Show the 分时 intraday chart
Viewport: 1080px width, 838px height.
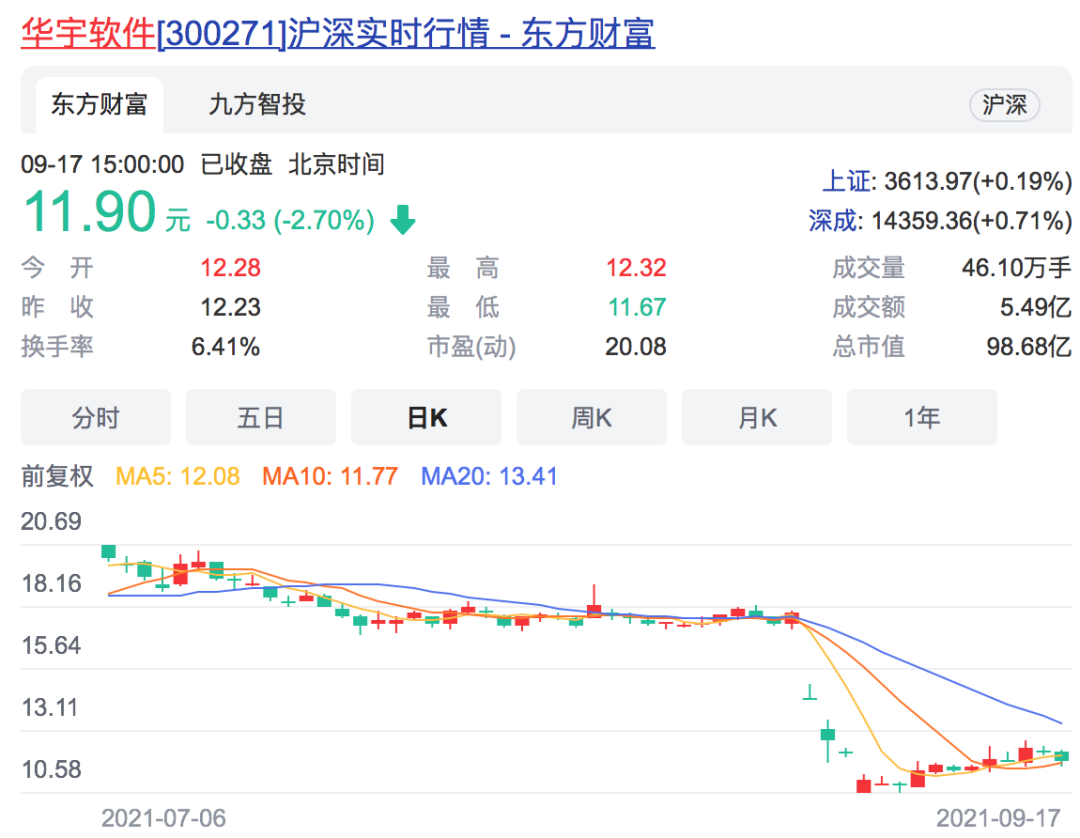tap(96, 417)
